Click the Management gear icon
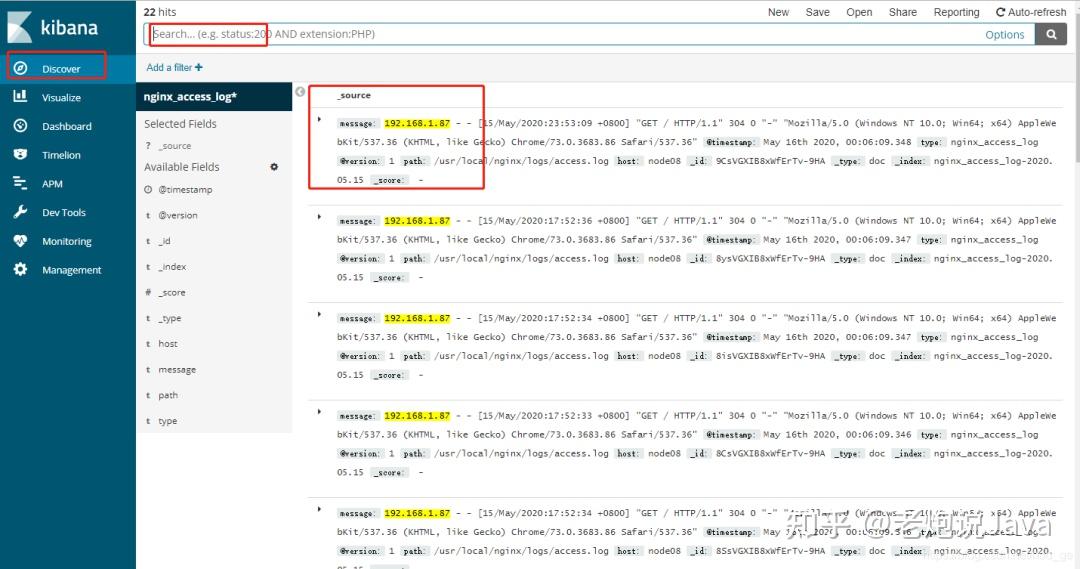The width and height of the screenshot is (1080, 569). tap(21, 269)
